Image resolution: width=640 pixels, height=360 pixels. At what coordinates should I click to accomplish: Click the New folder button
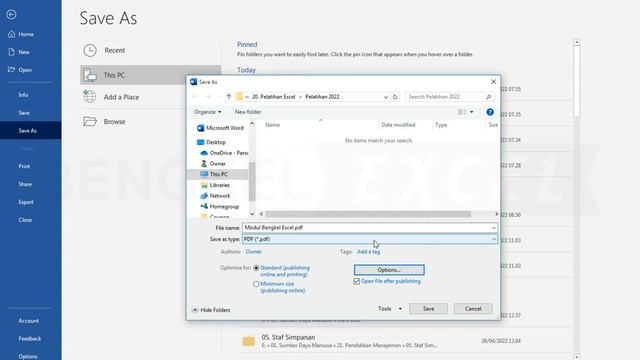(x=248, y=112)
